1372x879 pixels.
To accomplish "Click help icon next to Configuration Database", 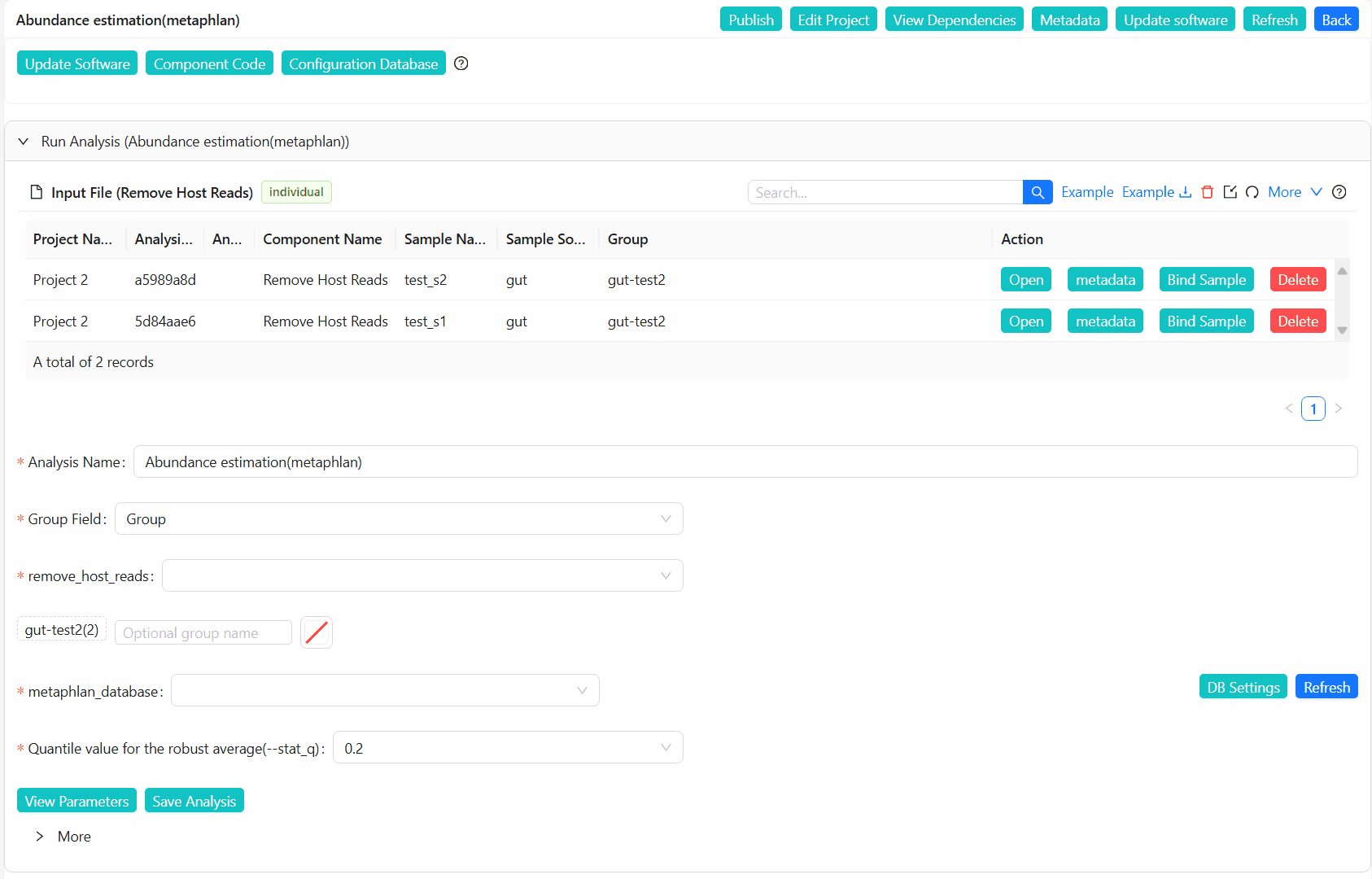I will pyautogui.click(x=461, y=64).
